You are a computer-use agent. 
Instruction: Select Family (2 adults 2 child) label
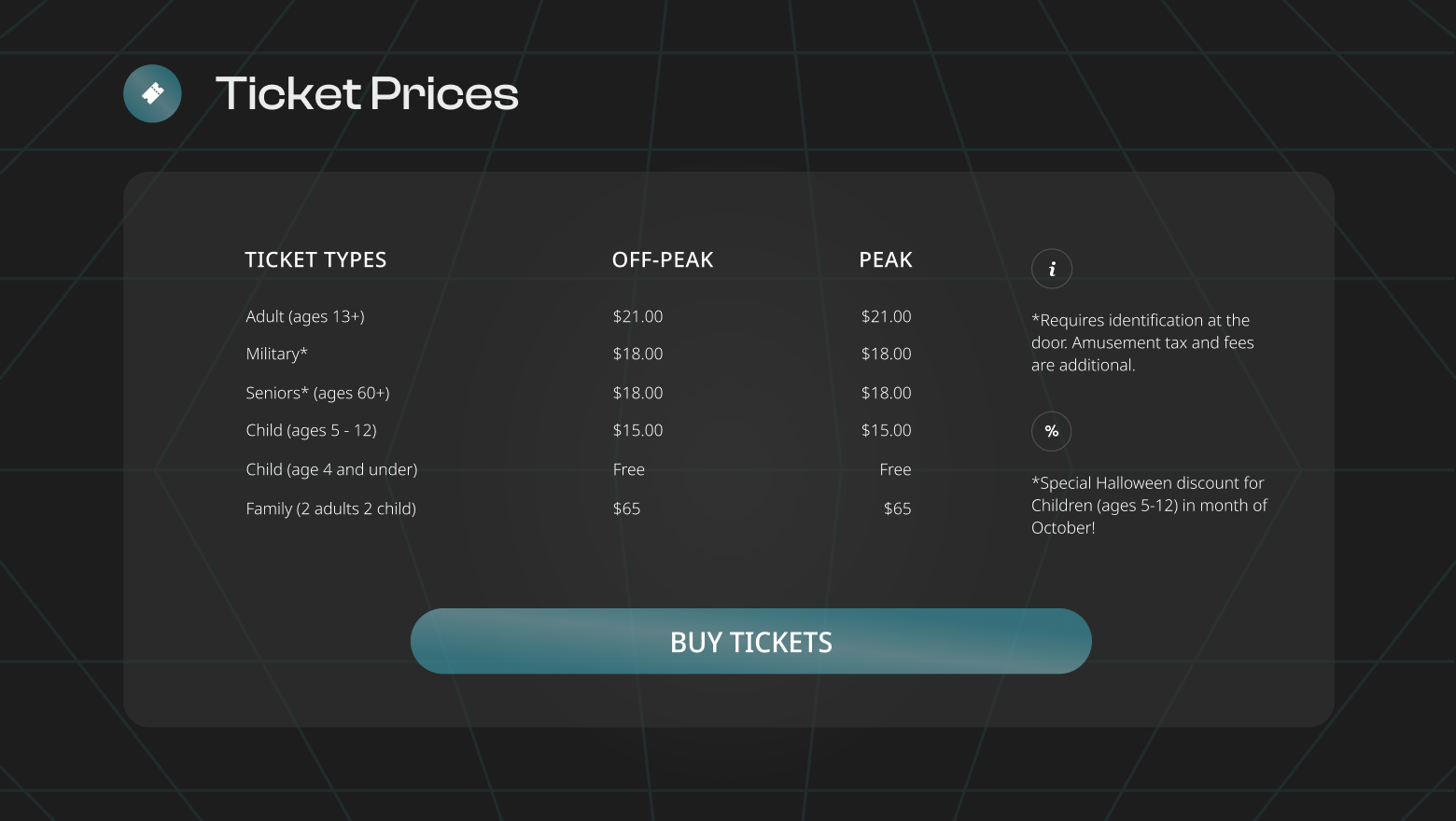(x=330, y=508)
